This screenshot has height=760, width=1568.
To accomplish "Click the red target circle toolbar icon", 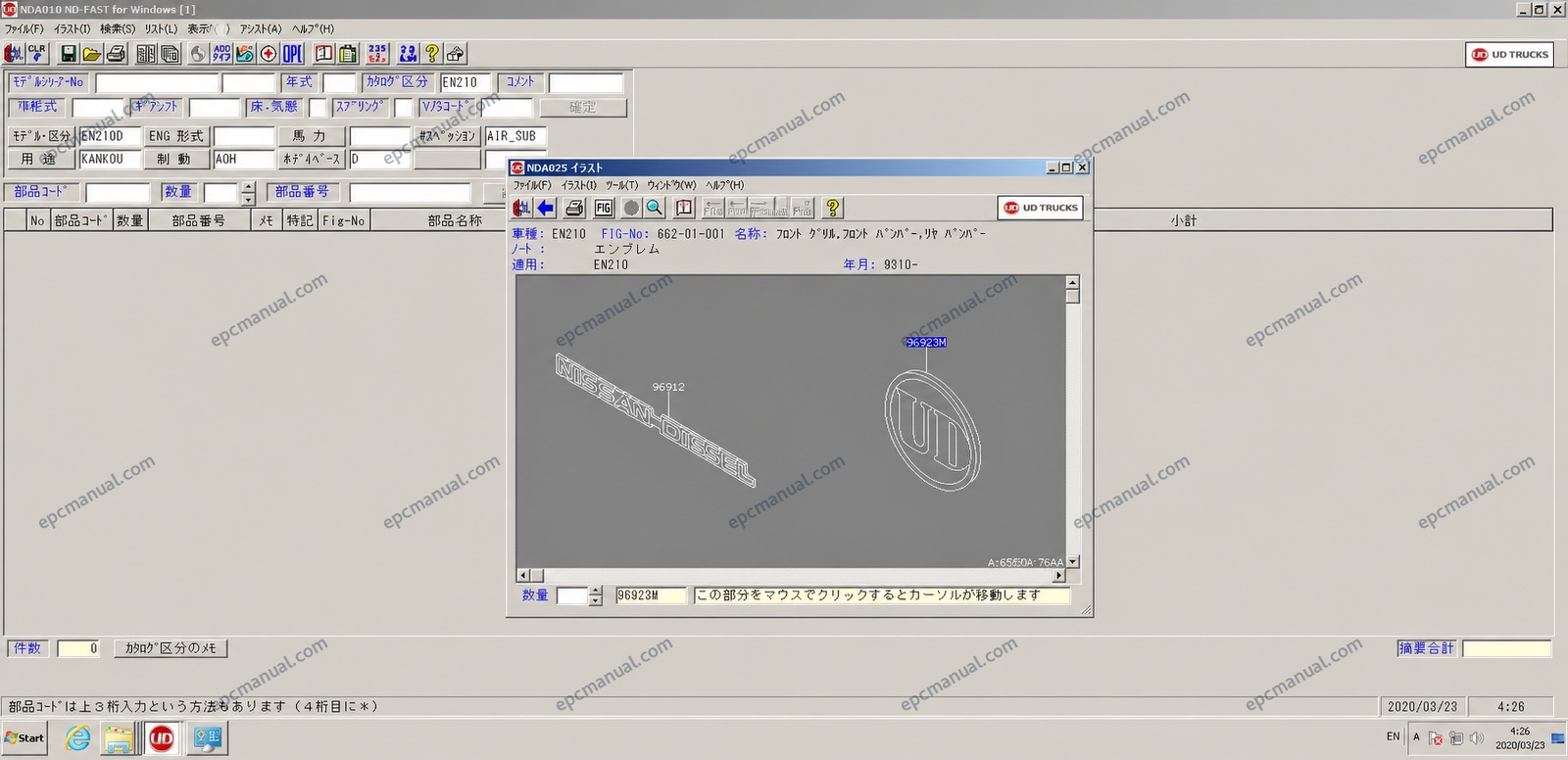I will tap(268, 54).
